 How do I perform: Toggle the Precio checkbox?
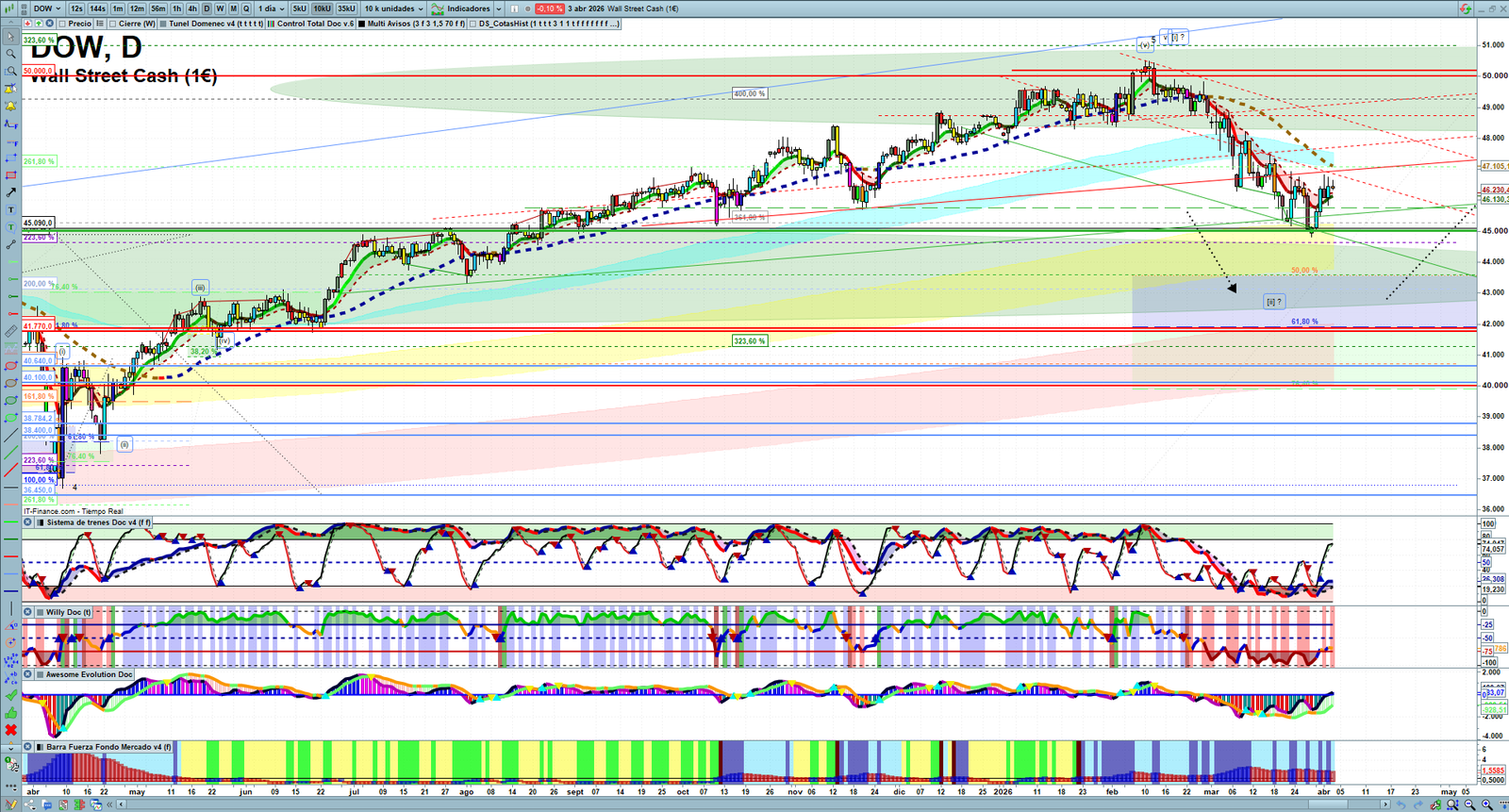[62, 24]
